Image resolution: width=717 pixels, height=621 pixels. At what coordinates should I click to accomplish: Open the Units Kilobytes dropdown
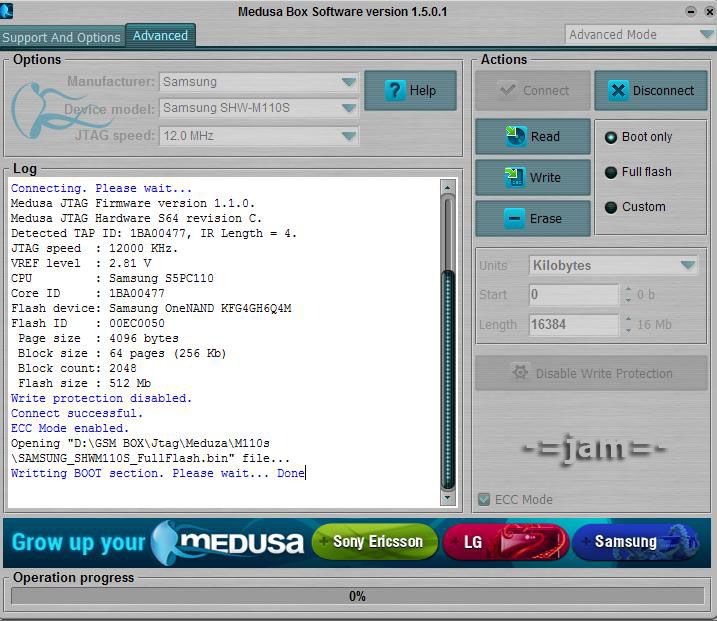point(688,265)
